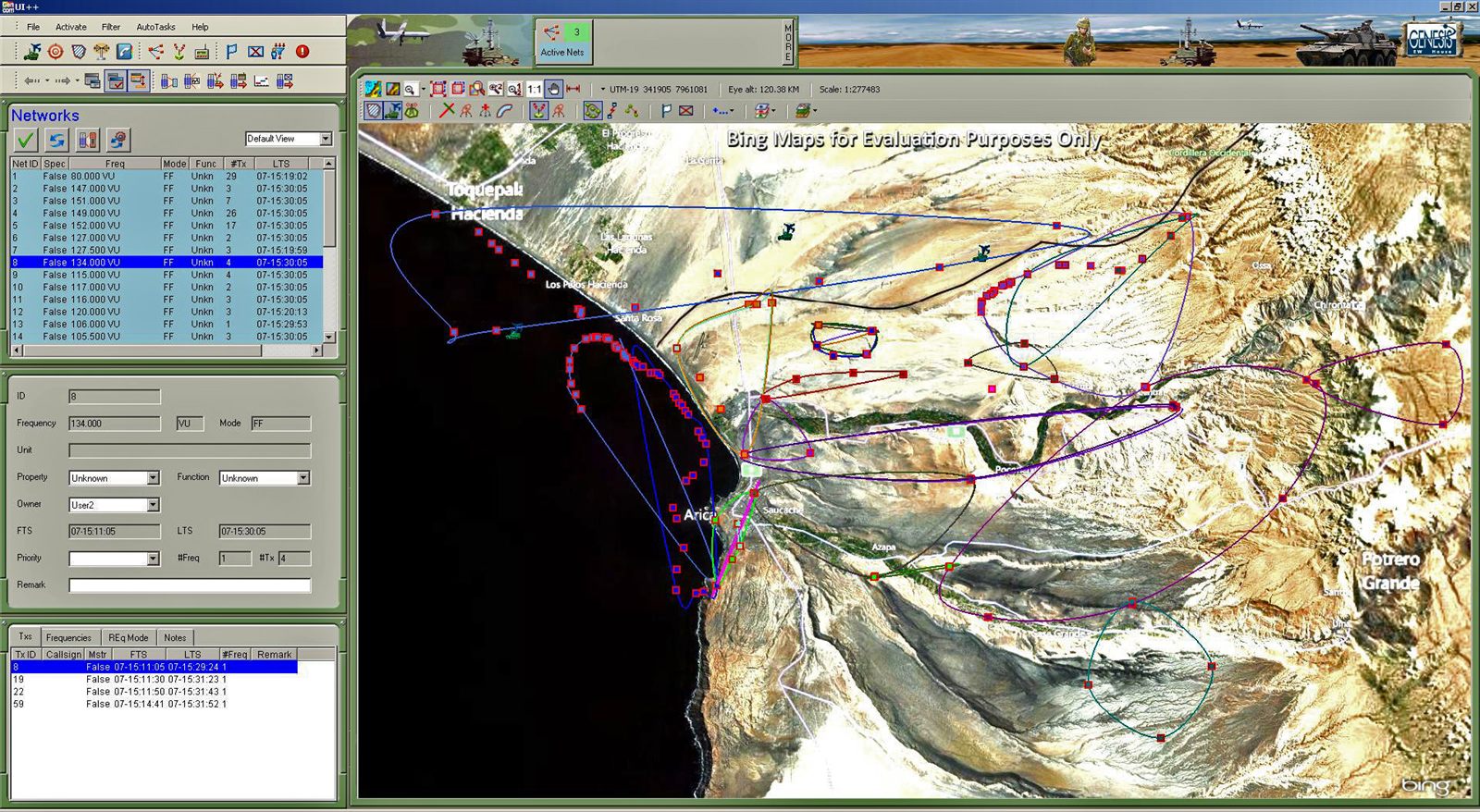Viewport: 1480px width, 812px height.
Task: Switch to the REq Mode tab
Action: point(129,637)
